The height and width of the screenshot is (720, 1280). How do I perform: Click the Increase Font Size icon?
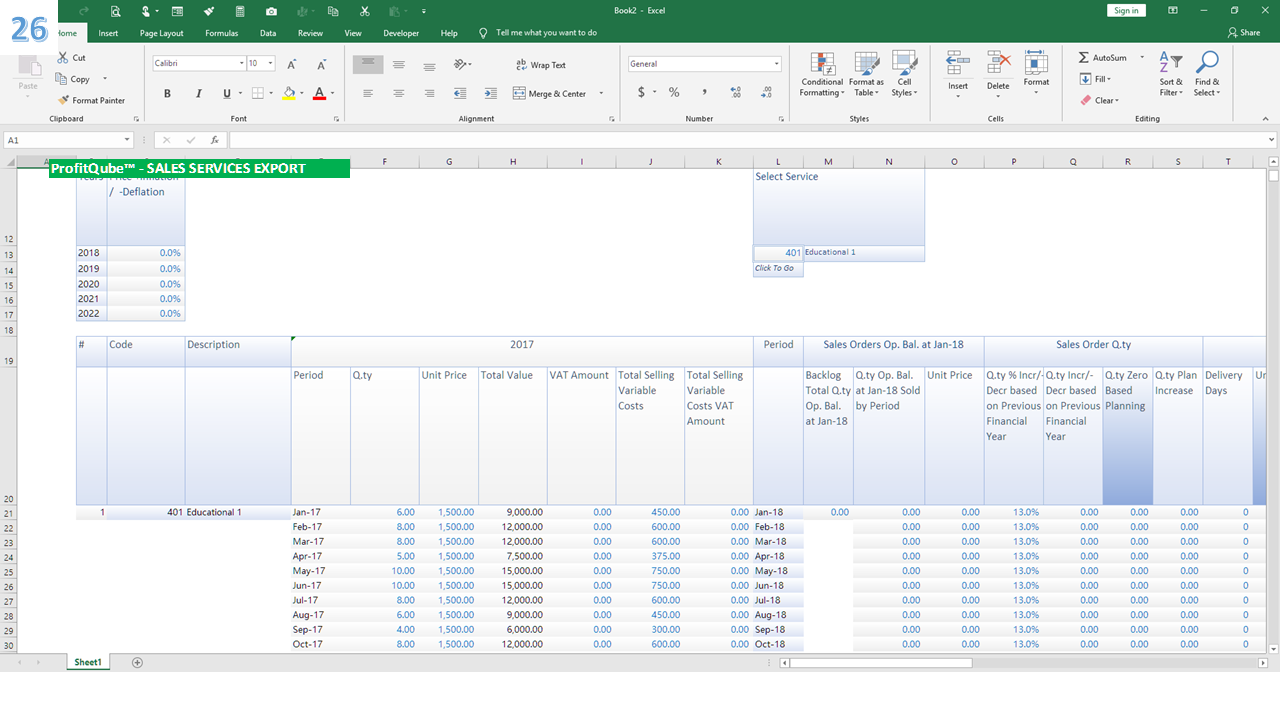[291, 64]
